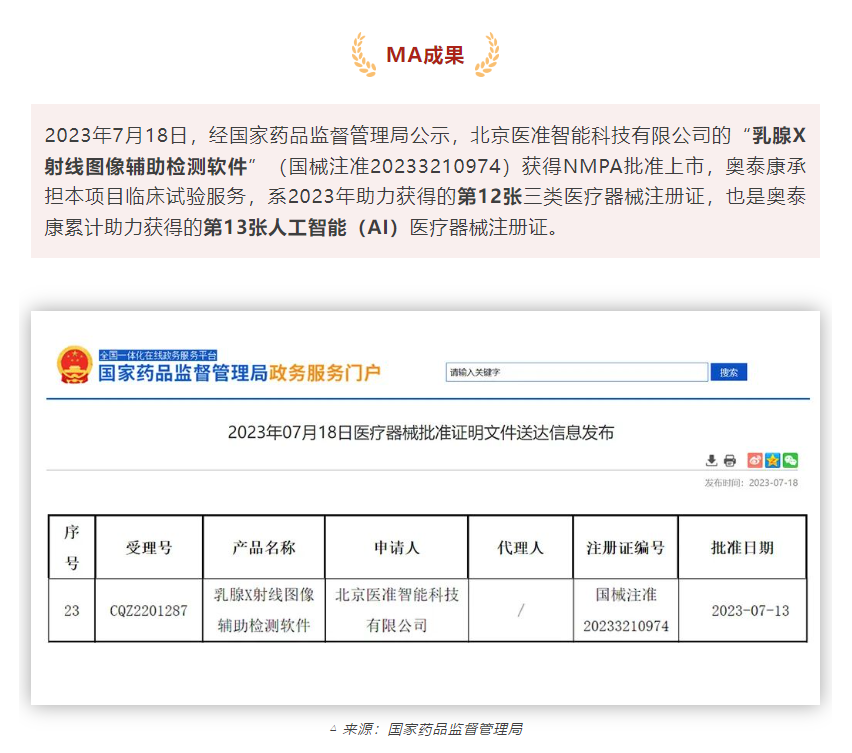Click the 受理号 CQZ2201287 cell
This screenshot has width=852, height=753.
point(148,610)
